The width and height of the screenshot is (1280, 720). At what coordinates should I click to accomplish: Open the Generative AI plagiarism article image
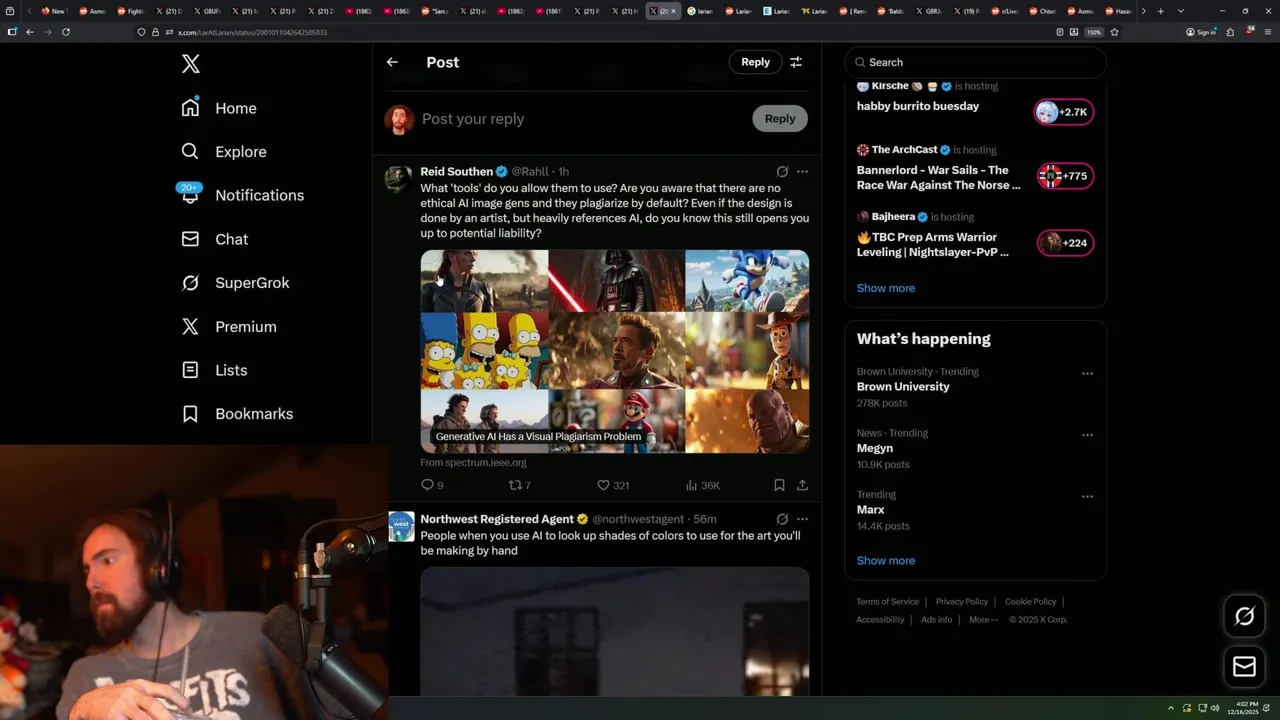pos(615,351)
